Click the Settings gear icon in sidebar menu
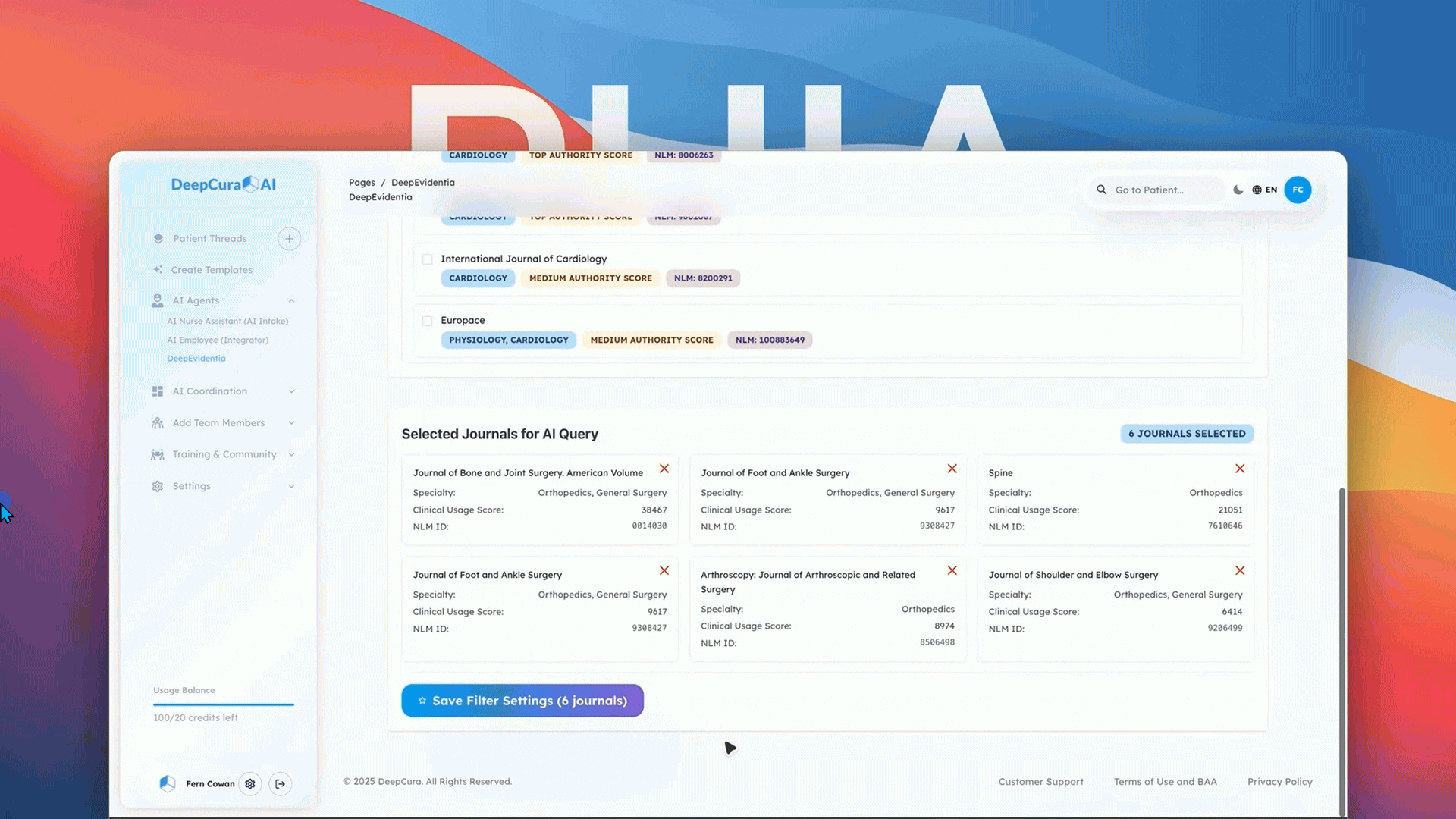 (x=158, y=486)
